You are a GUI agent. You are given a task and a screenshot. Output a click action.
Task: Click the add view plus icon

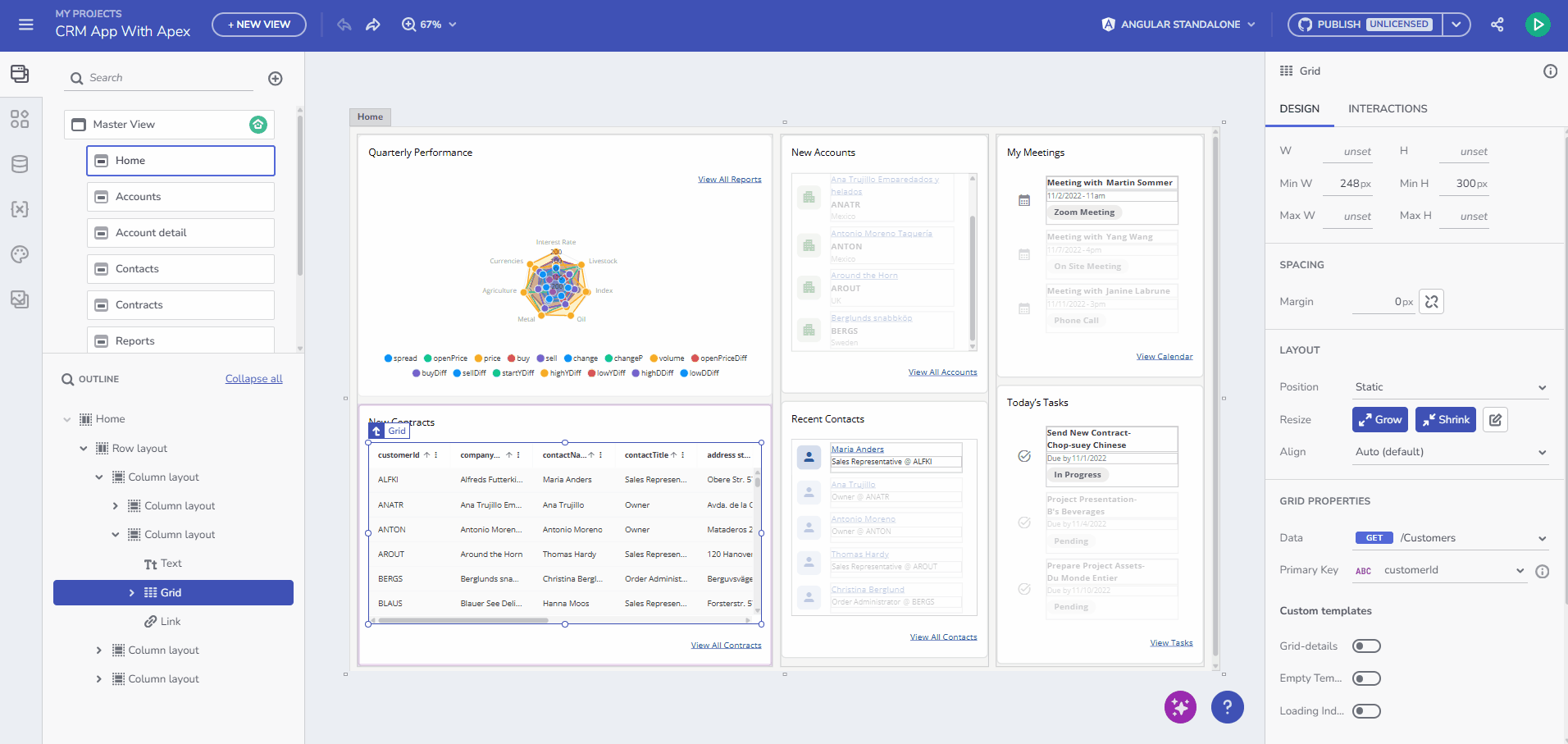pos(276,79)
